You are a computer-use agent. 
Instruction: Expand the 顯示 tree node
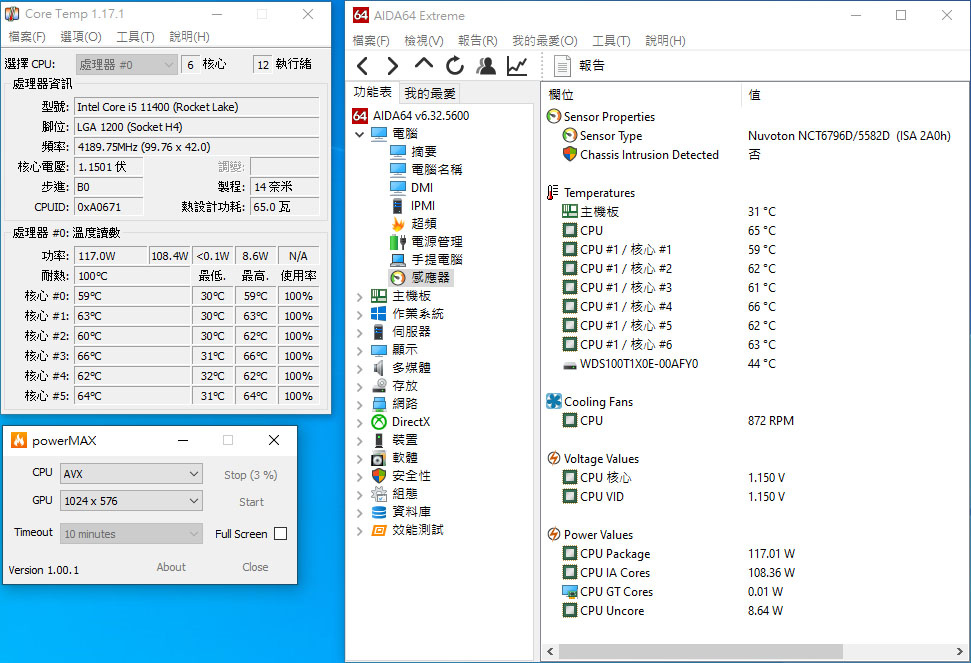click(359, 350)
